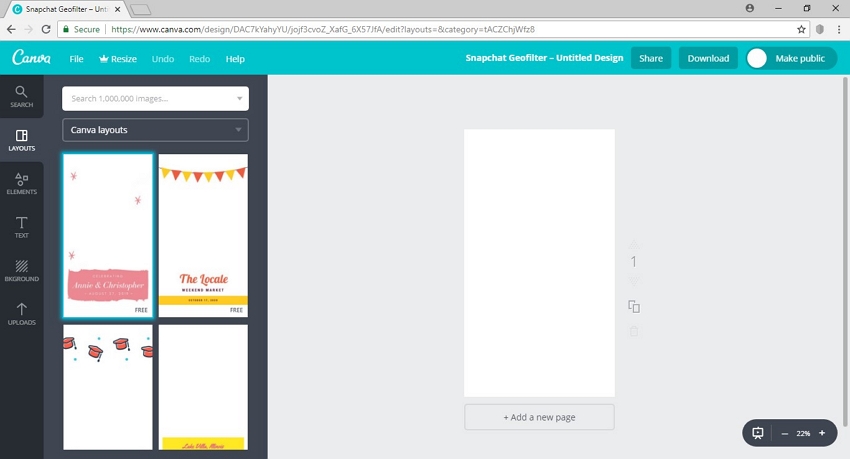Click the copy page icon

(x=634, y=307)
